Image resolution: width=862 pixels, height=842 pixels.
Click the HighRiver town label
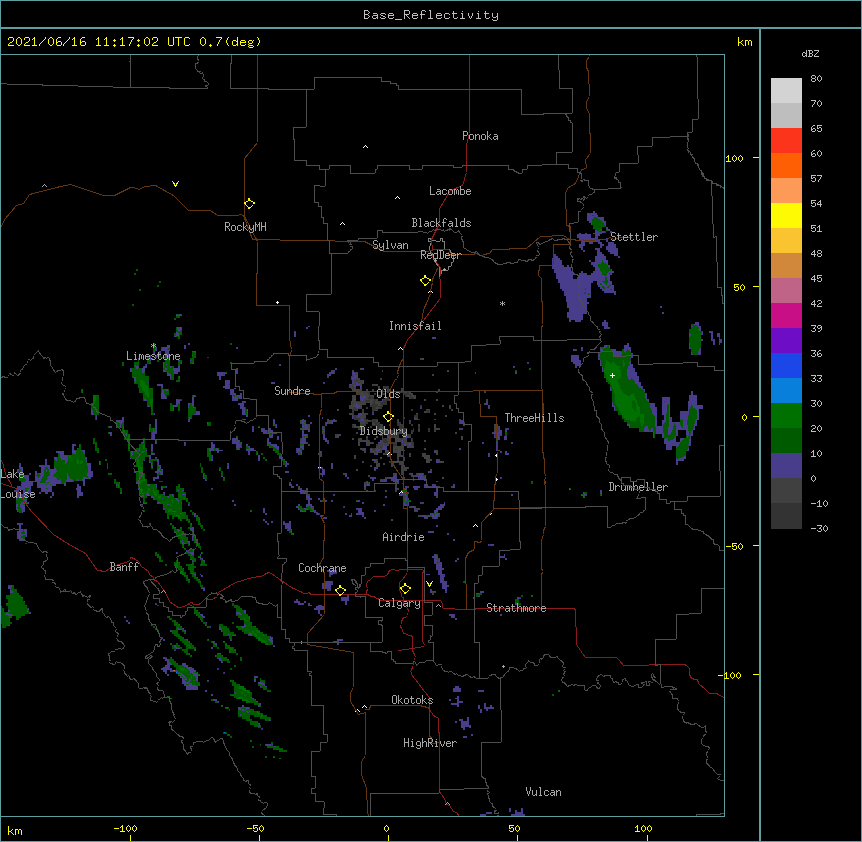point(430,743)
